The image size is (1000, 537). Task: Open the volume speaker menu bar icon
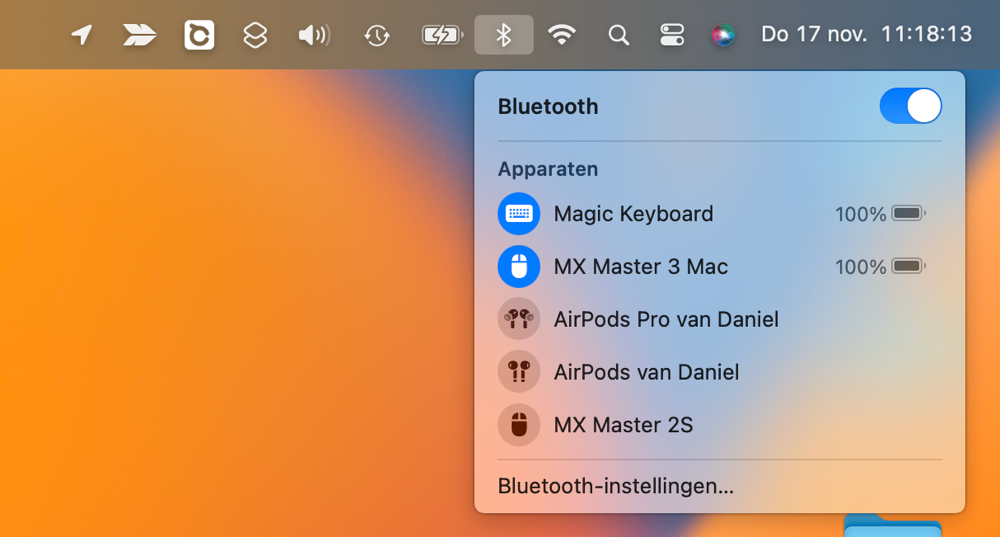pos(314,34)
